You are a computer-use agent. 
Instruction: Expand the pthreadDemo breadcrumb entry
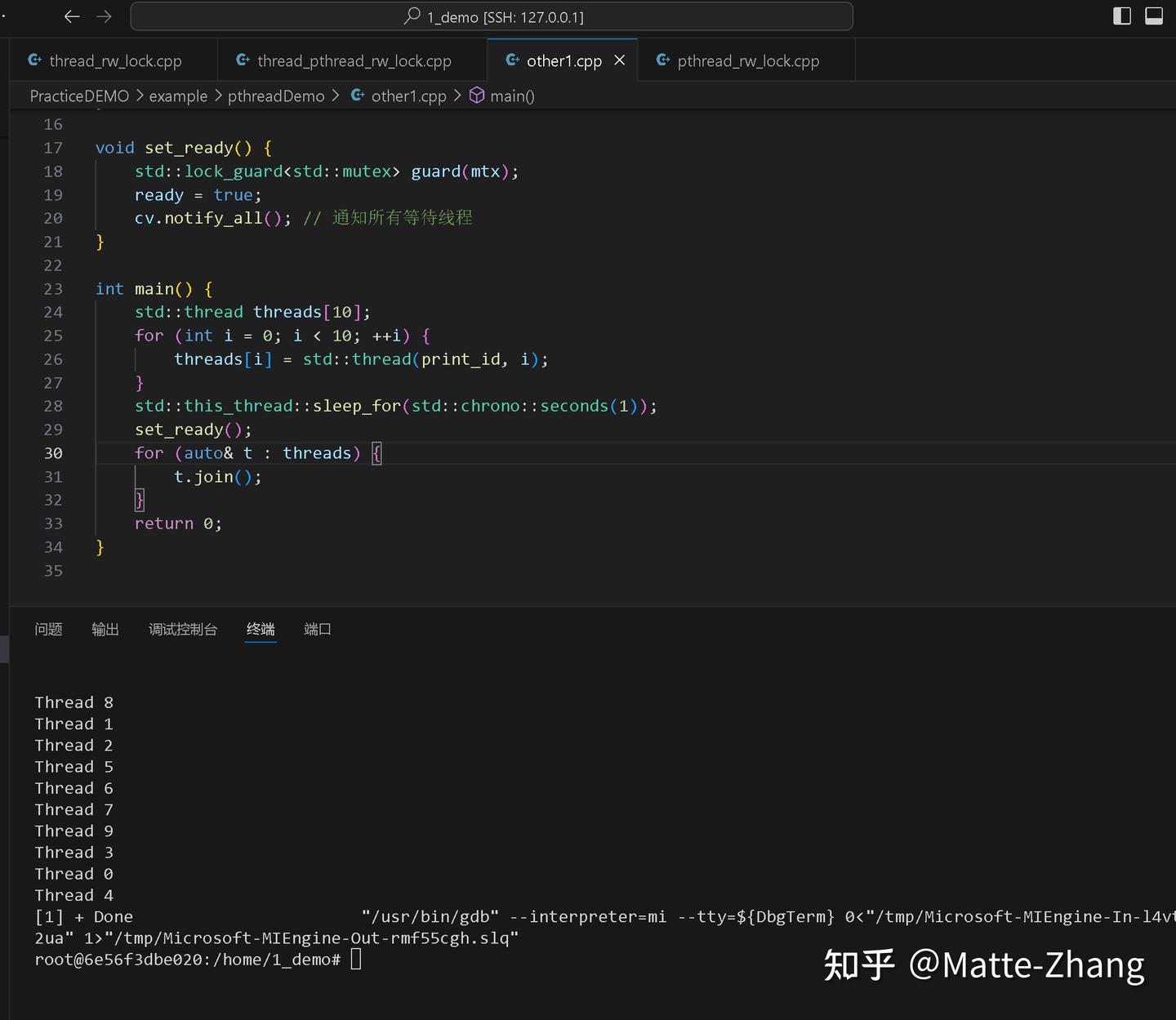pyautogui.click(x=276, y=96)
